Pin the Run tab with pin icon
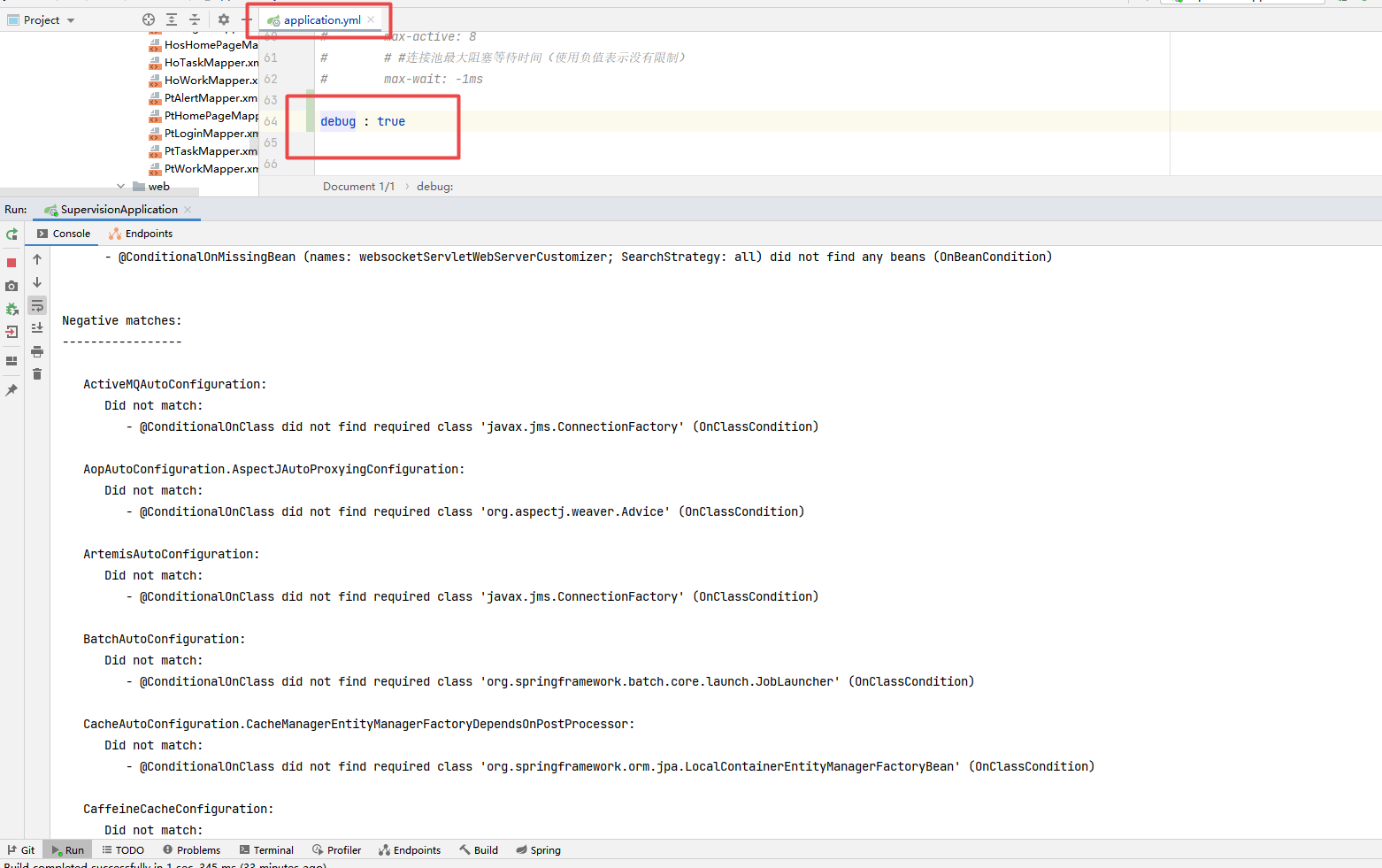The height and width of the screenshot is (868, 1382). pyautogui.click(x=12, y=390)
